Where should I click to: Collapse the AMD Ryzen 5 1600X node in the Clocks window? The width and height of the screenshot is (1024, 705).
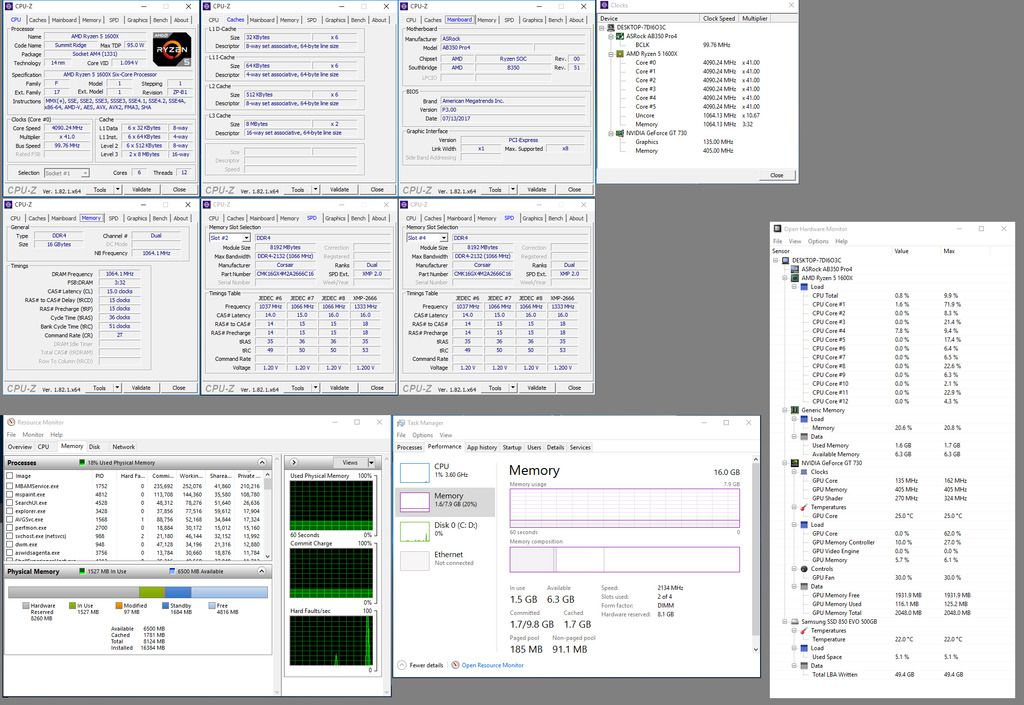pos(611,54)
